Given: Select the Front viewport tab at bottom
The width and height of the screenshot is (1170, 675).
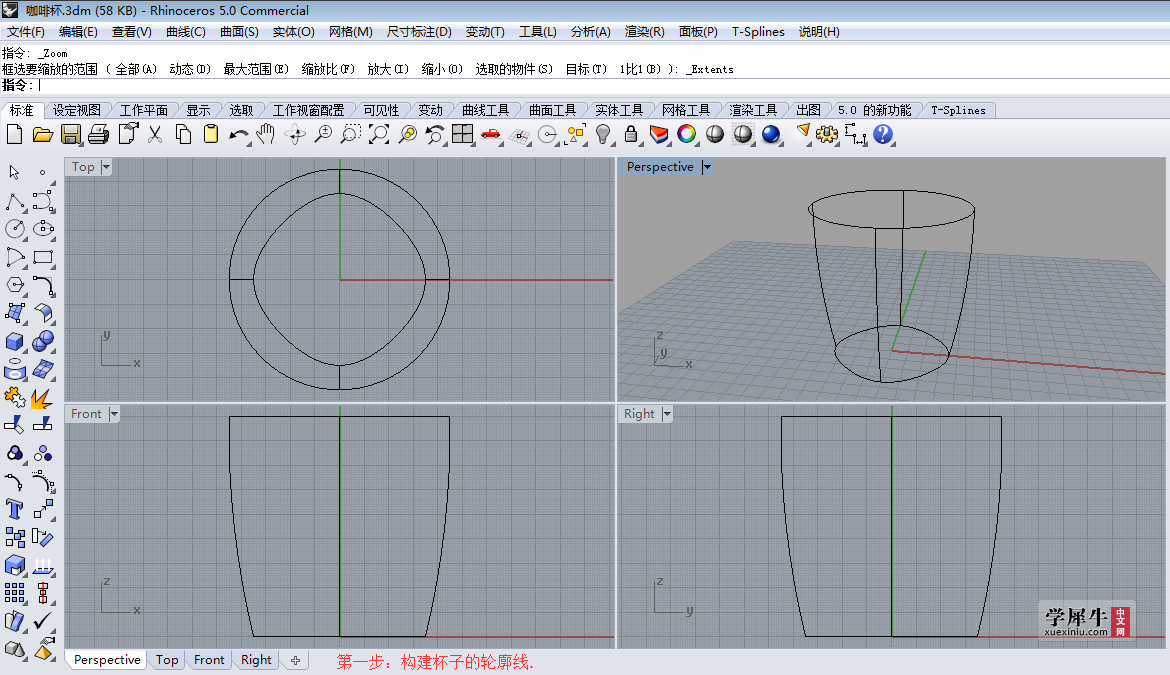Looking at the screenshot, I should tap(209, 660).
